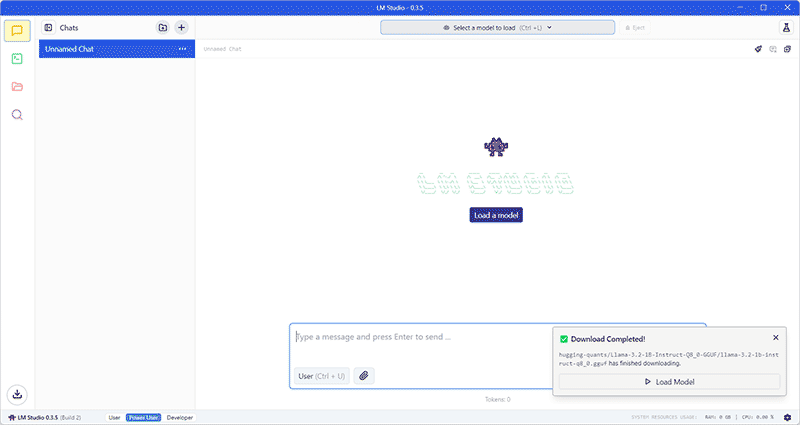Open My Models folder sidebar icon

[x=17, y=86]
